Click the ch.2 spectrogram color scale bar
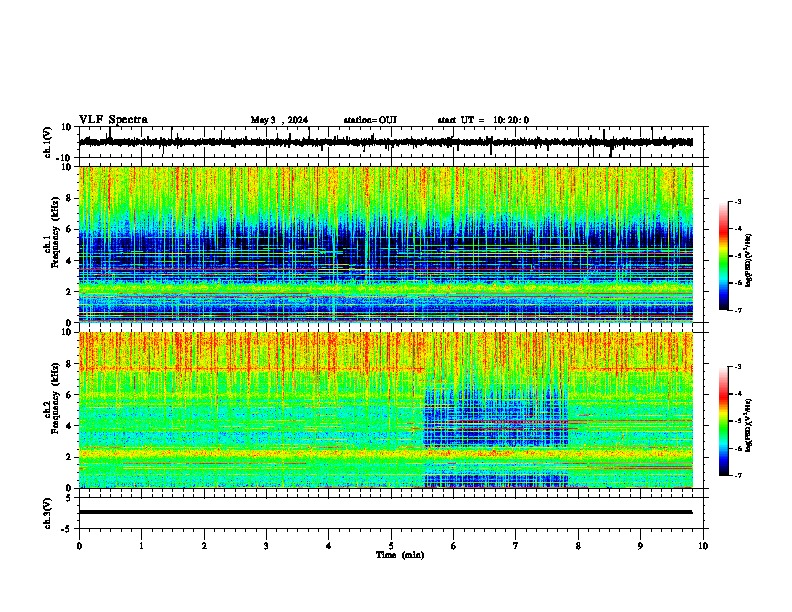This screenshot has width=792, height=612. click(x=723, y=421)
